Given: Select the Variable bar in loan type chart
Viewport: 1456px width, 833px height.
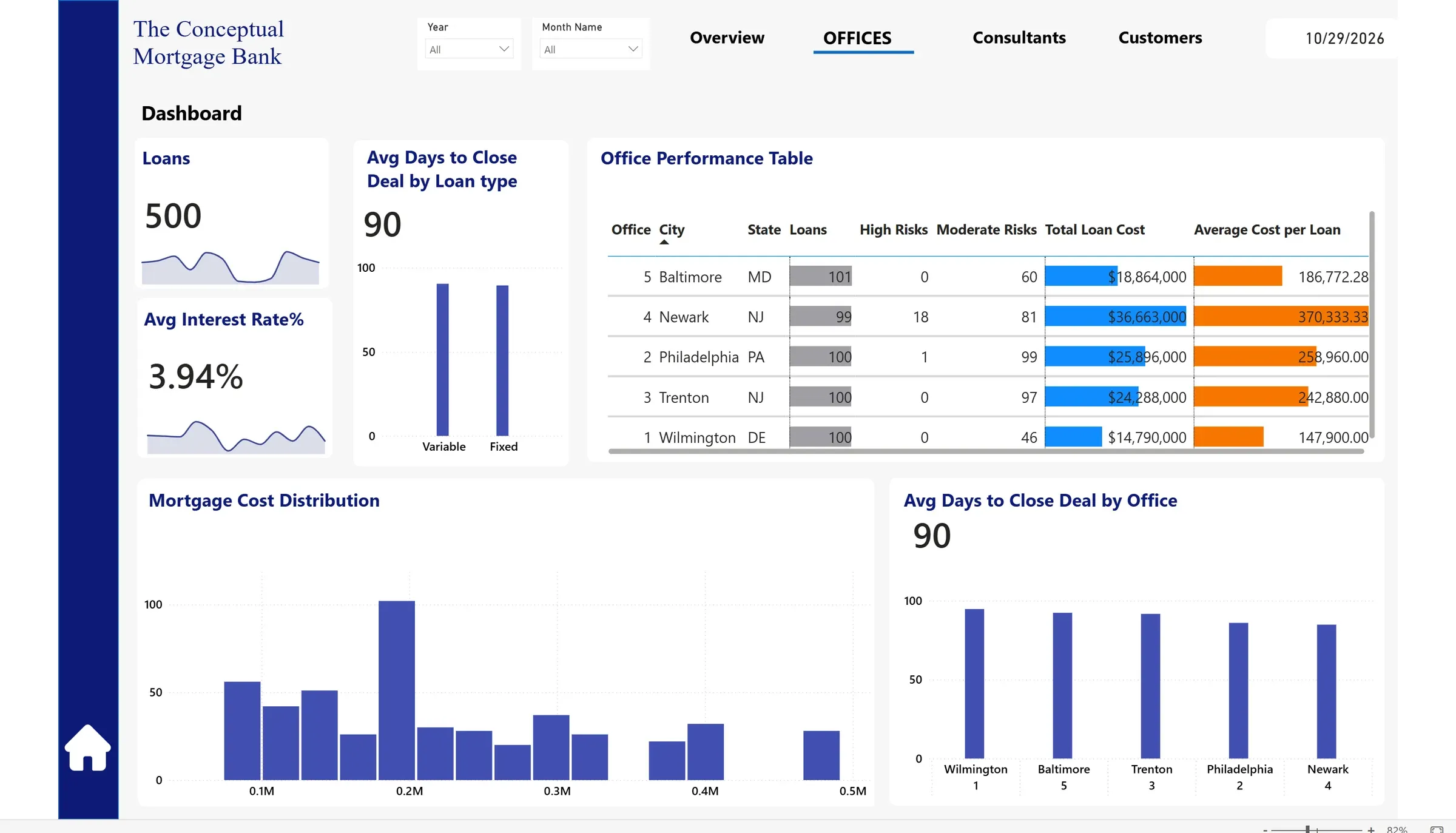Looking at the screenshot, I should [443, 360].
